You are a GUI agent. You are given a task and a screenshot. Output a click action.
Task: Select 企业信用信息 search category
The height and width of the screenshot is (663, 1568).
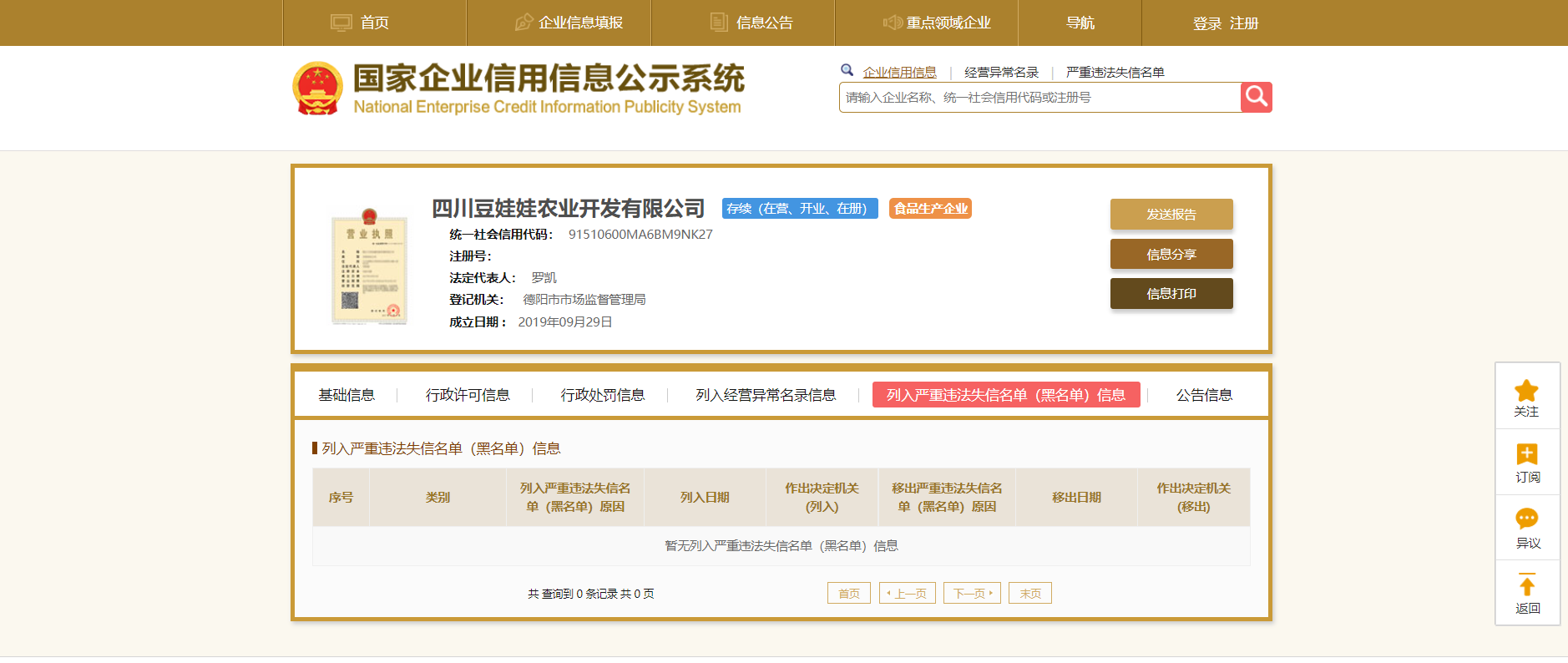click(x=899, y=73)
